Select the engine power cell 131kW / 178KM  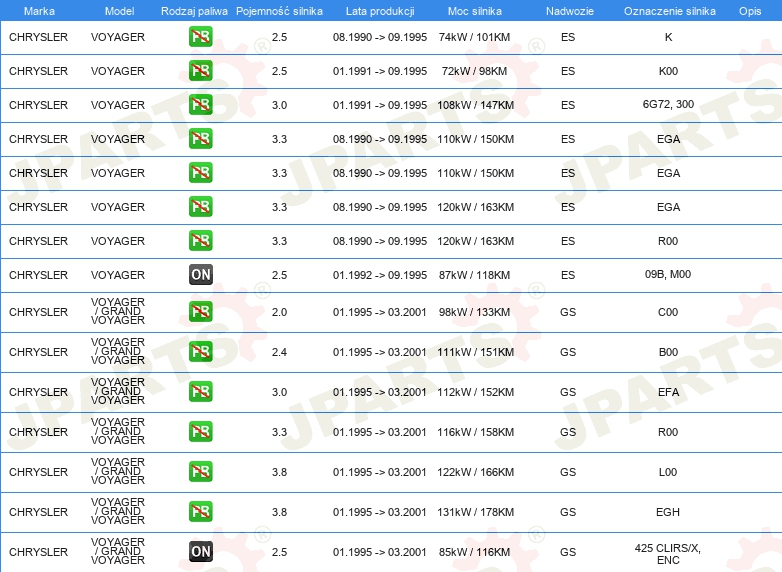point(475,512)
